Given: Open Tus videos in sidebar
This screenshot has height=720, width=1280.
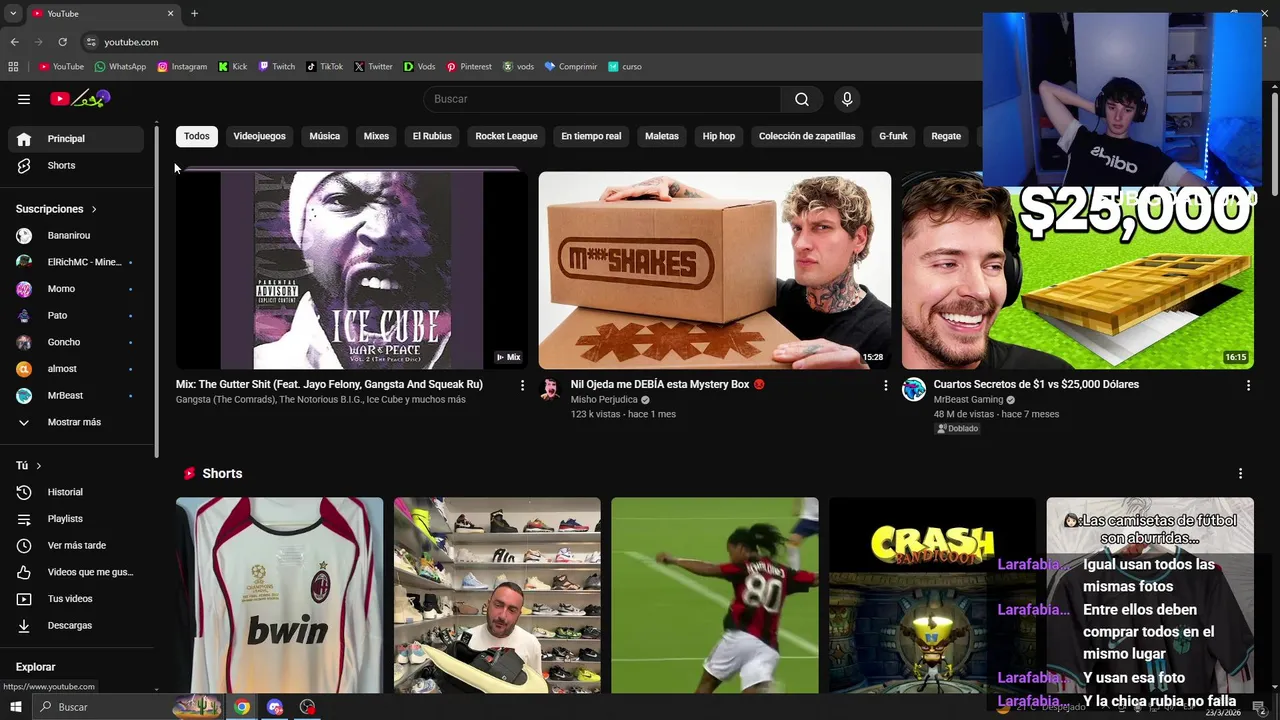Looking at the screenshot, I should pos(76,599).
